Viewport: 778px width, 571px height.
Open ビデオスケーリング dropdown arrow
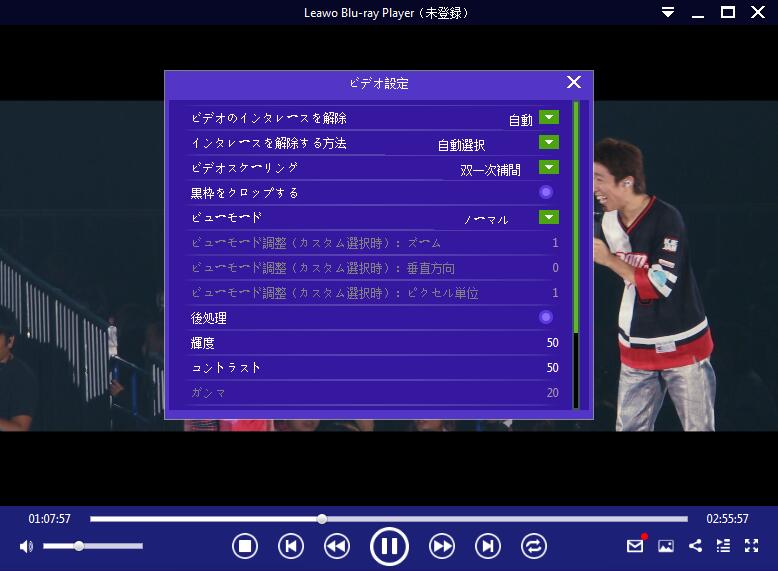coord(549,167)
